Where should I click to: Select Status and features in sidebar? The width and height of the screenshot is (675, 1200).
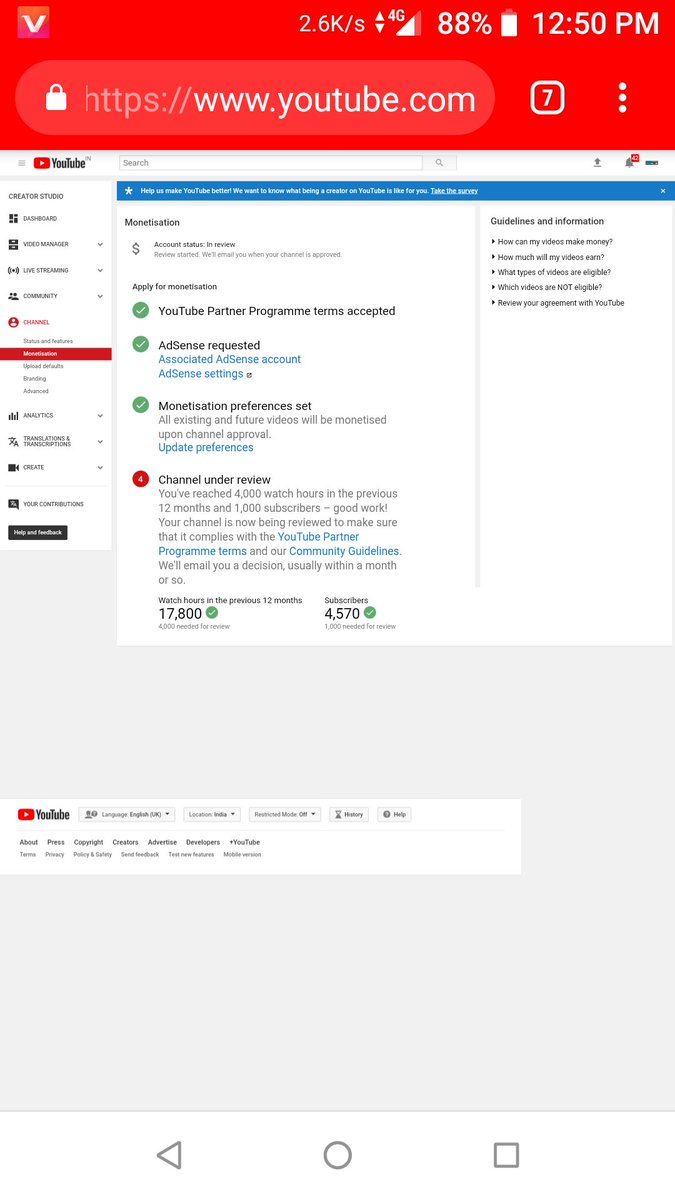pyautogui.click(x=48, y=341)
